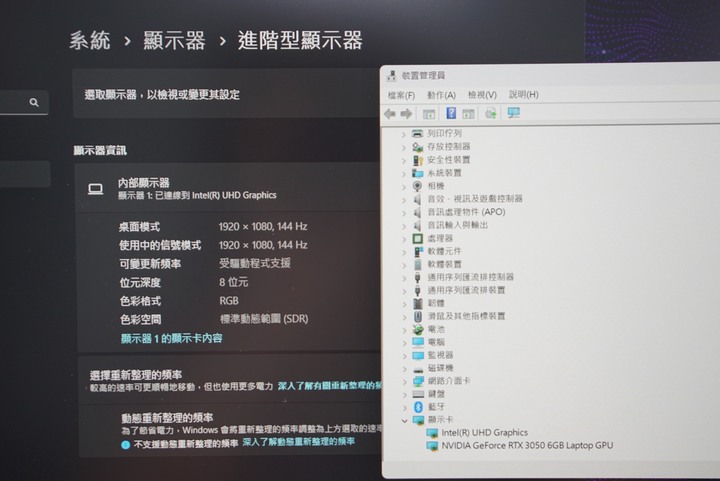Select the 存放控制器 icon
Viewport: 720px width, 481px height.
click(x=417, y=147)
